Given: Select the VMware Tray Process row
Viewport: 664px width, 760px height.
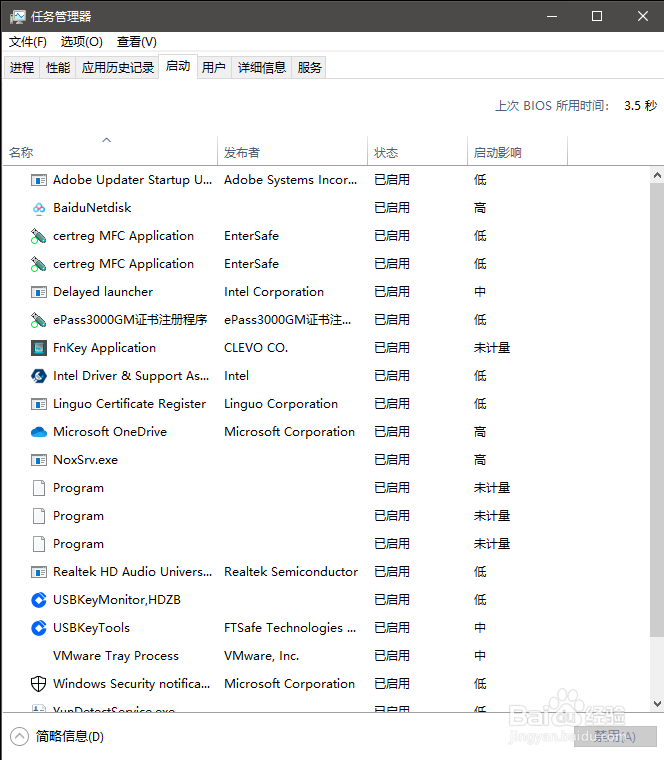Looking at the screenshot, I should point(326,656).
